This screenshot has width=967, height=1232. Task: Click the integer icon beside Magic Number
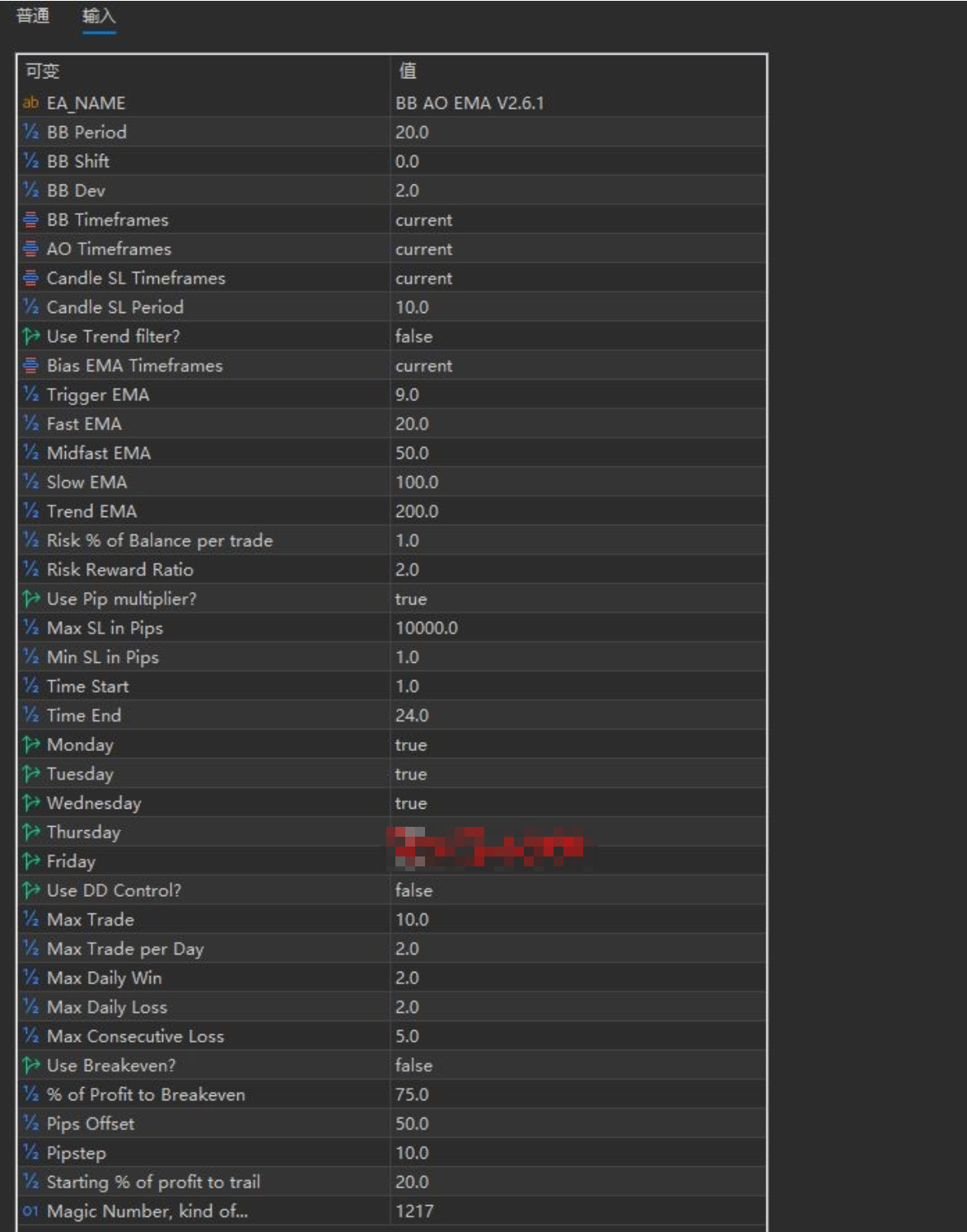[30, 1211]
